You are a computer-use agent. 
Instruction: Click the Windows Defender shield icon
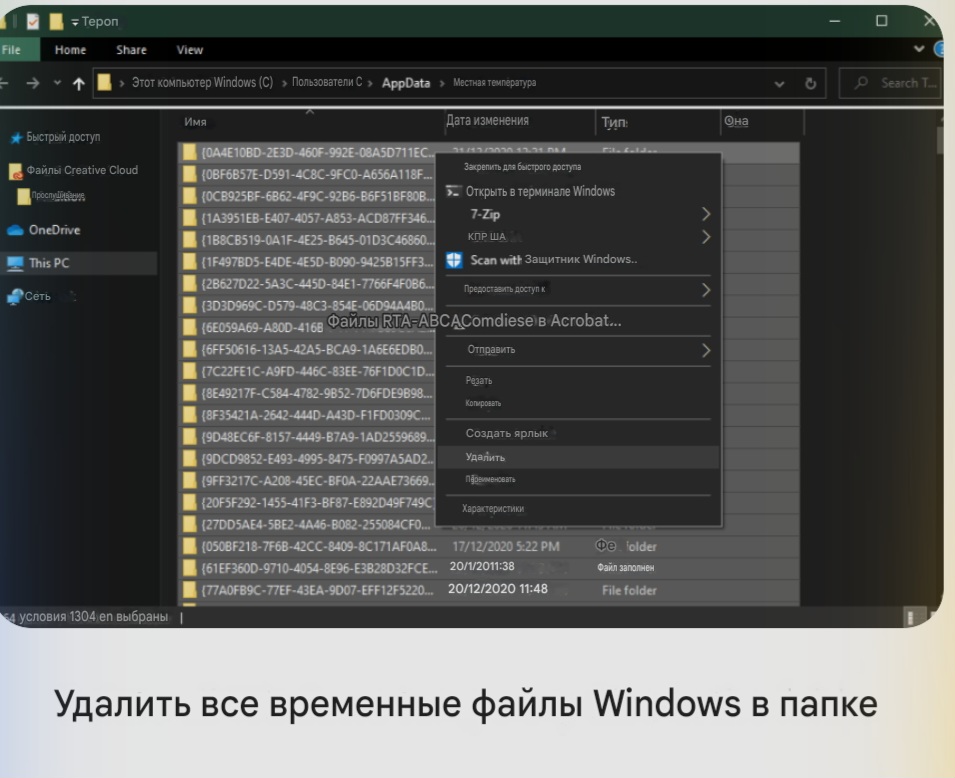[x=454, y=260]
